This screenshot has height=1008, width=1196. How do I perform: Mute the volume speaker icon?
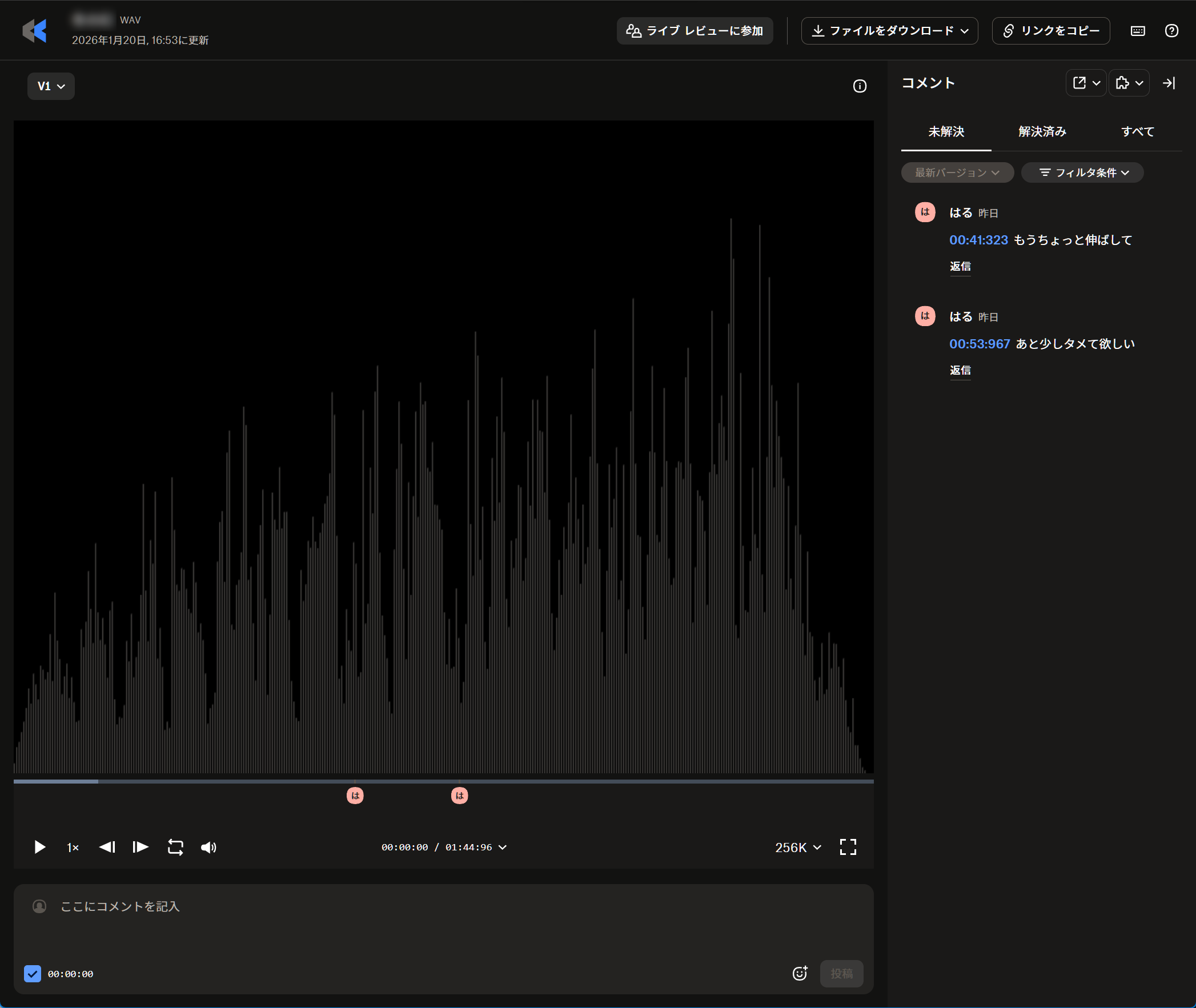[208, 847]
